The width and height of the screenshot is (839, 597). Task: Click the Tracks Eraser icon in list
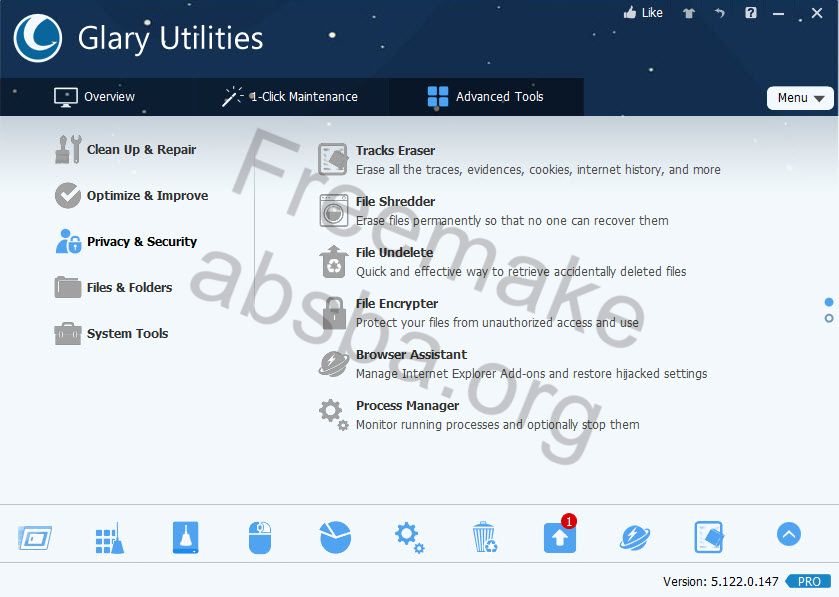tap(333, 159)
